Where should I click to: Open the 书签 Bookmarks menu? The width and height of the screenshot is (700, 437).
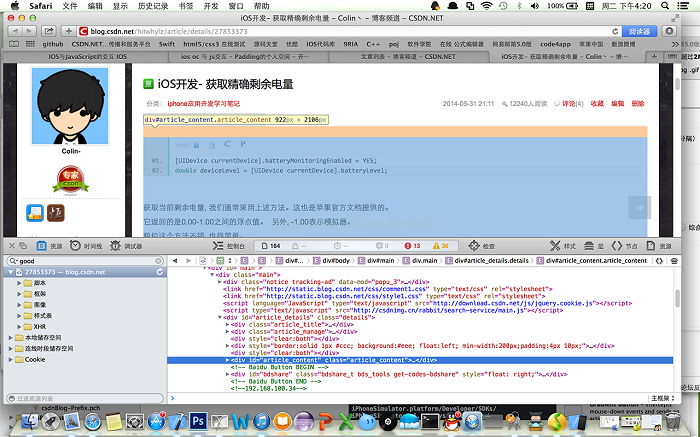pos(186,6)
